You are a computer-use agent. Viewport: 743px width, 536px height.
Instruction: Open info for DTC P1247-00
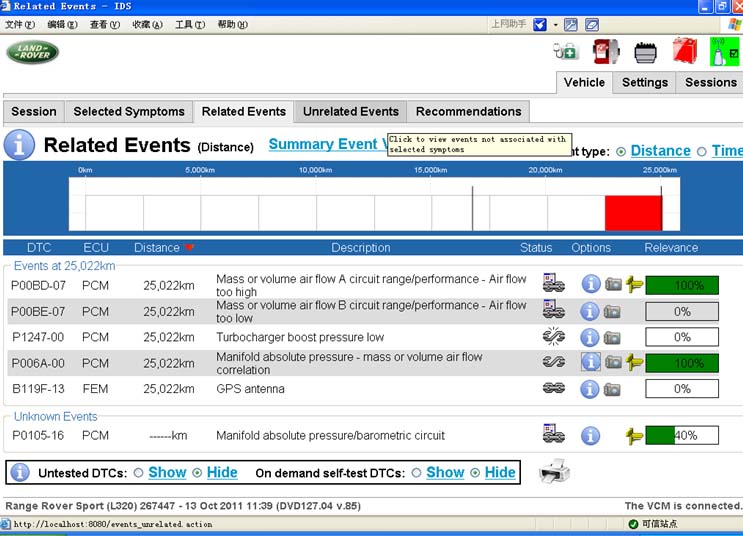(590, 337)
